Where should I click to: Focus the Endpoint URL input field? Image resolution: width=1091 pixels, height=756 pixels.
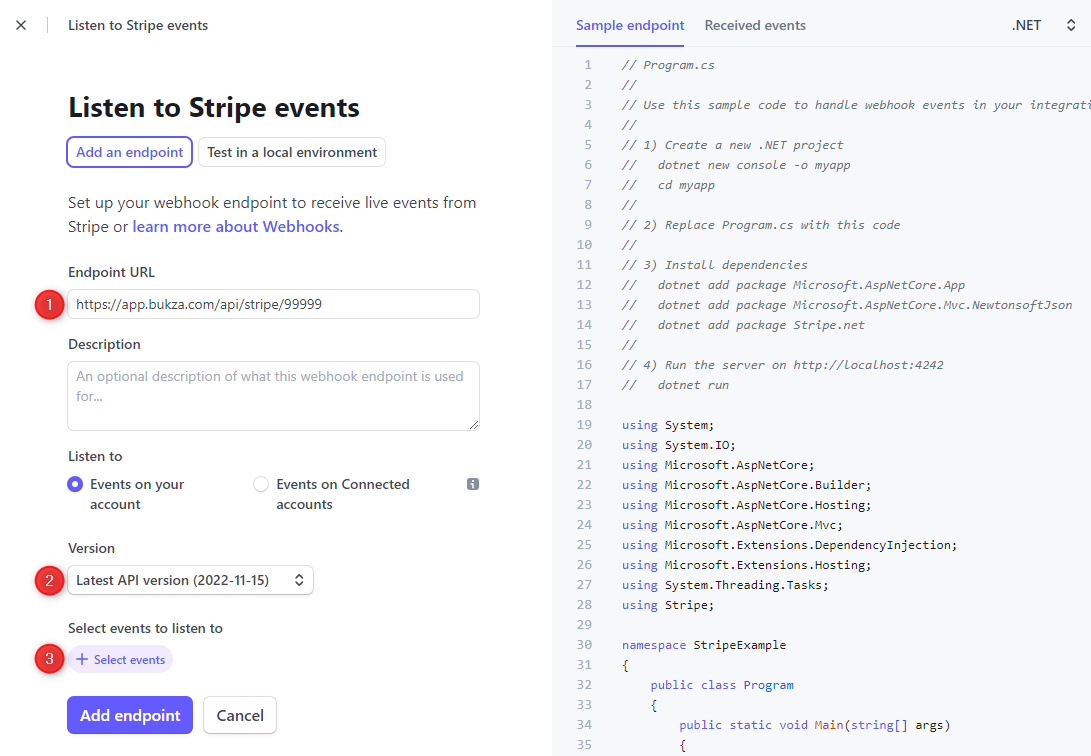click(273, 304)
